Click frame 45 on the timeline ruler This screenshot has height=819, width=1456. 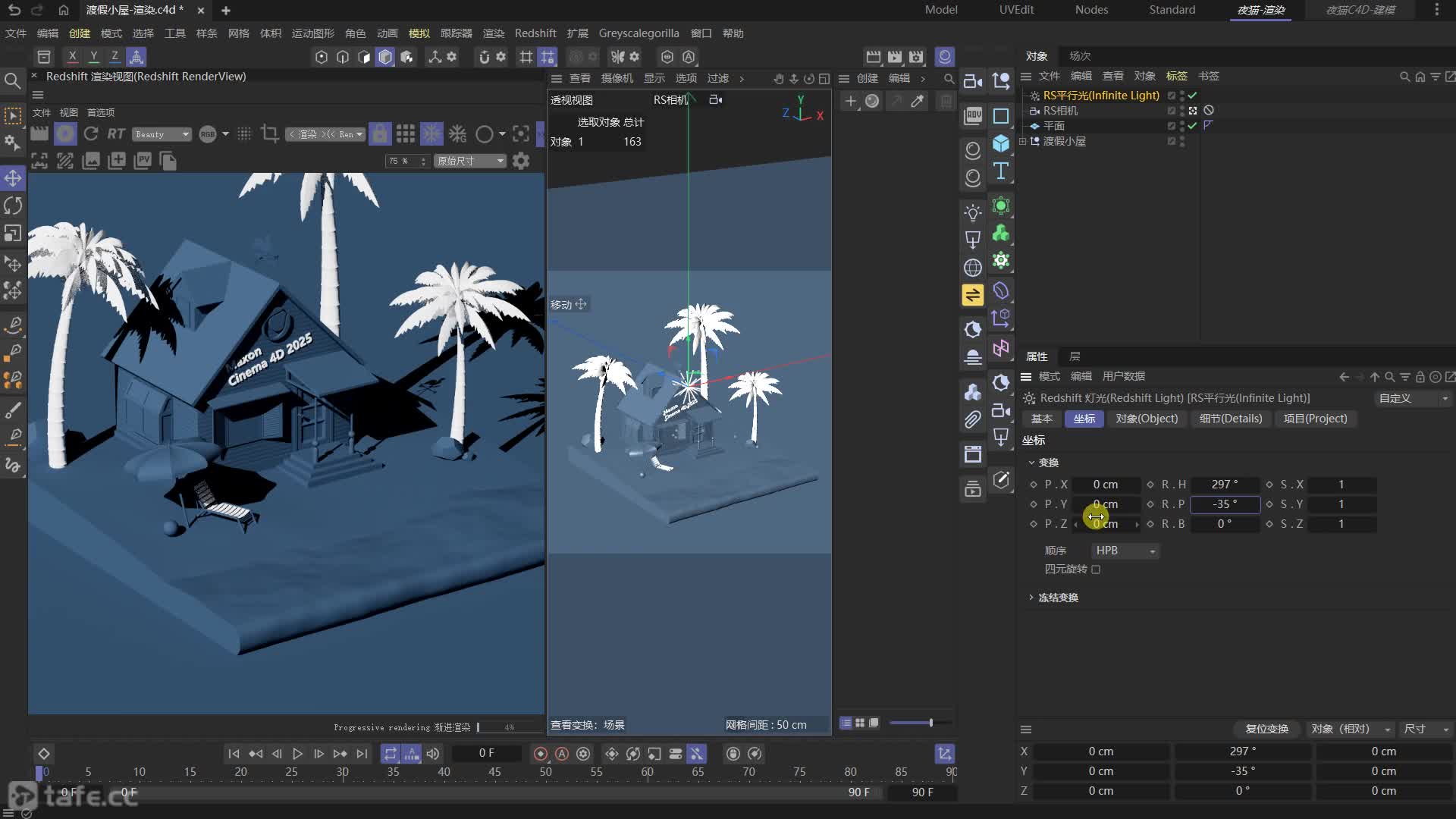click(494, 772)
